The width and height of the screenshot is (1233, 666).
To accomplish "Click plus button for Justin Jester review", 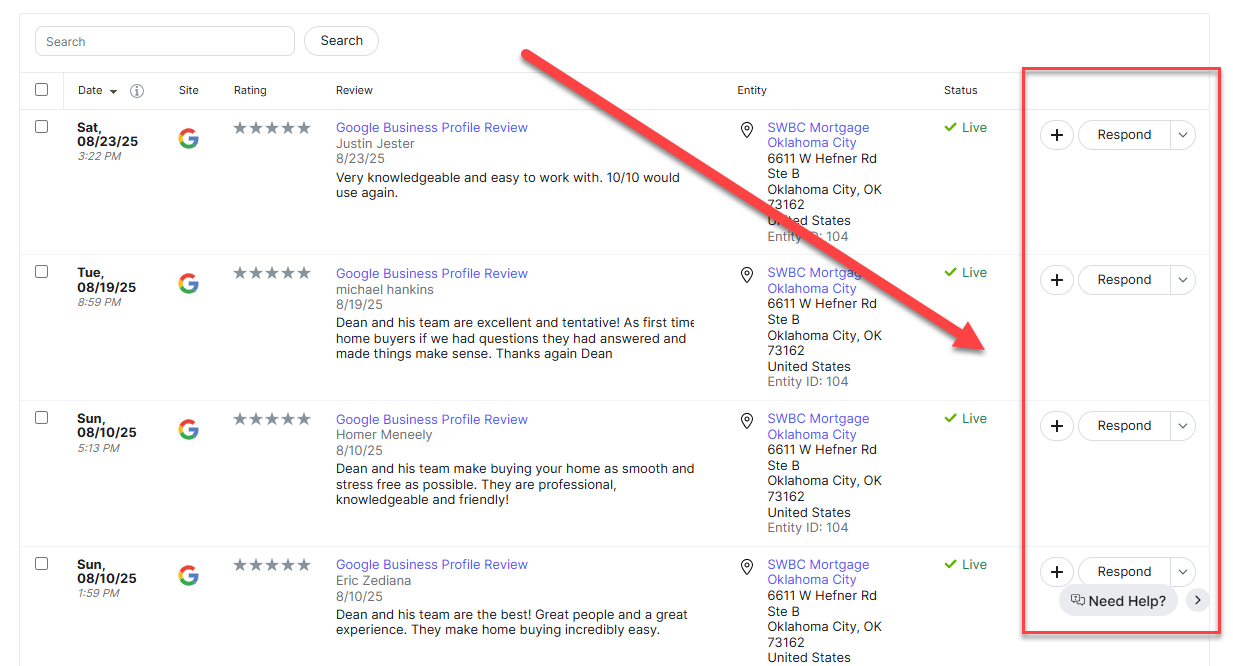I will (x=1057, y=135).
